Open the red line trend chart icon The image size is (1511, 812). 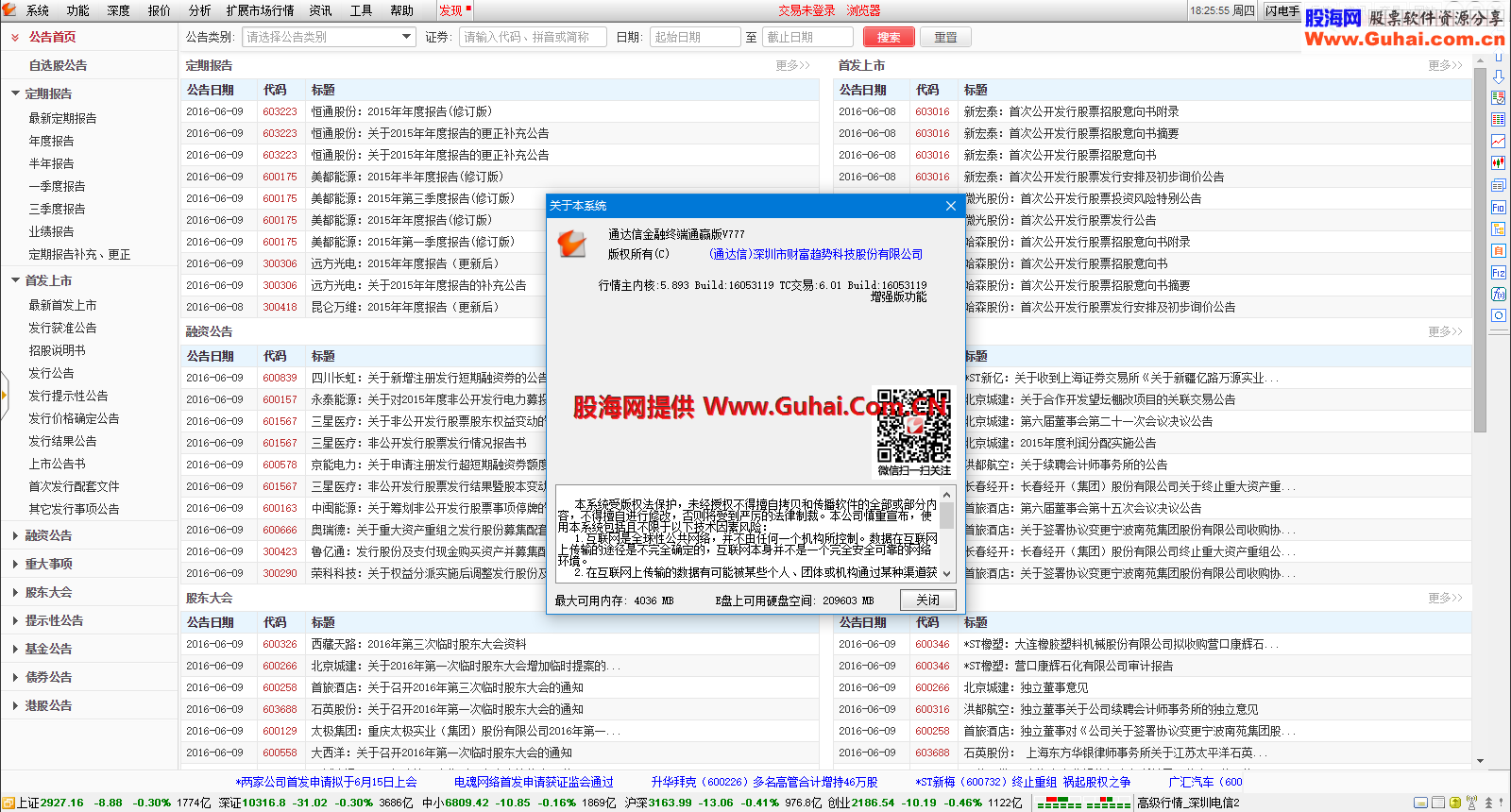1498,142
